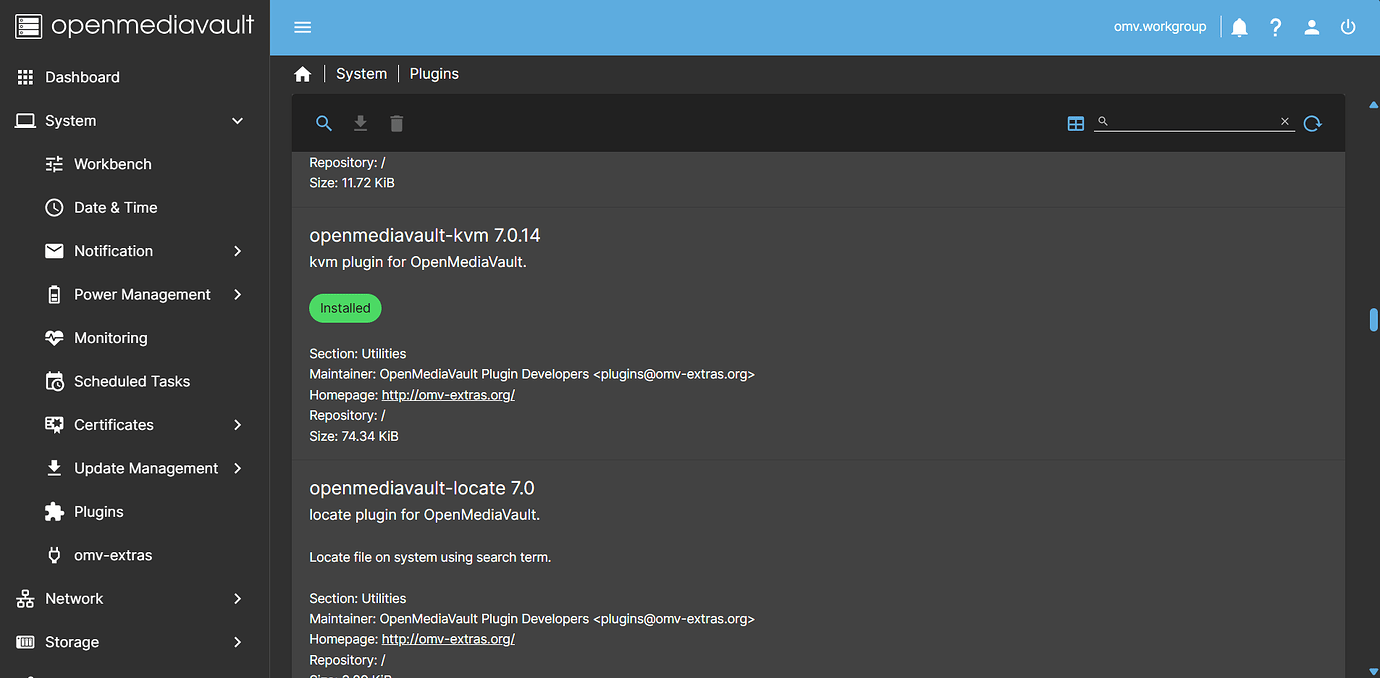The height and width of the screenshot is (678, 1380).
Task: Open the omv-extras.org homepage link
Action: [447, 394]
